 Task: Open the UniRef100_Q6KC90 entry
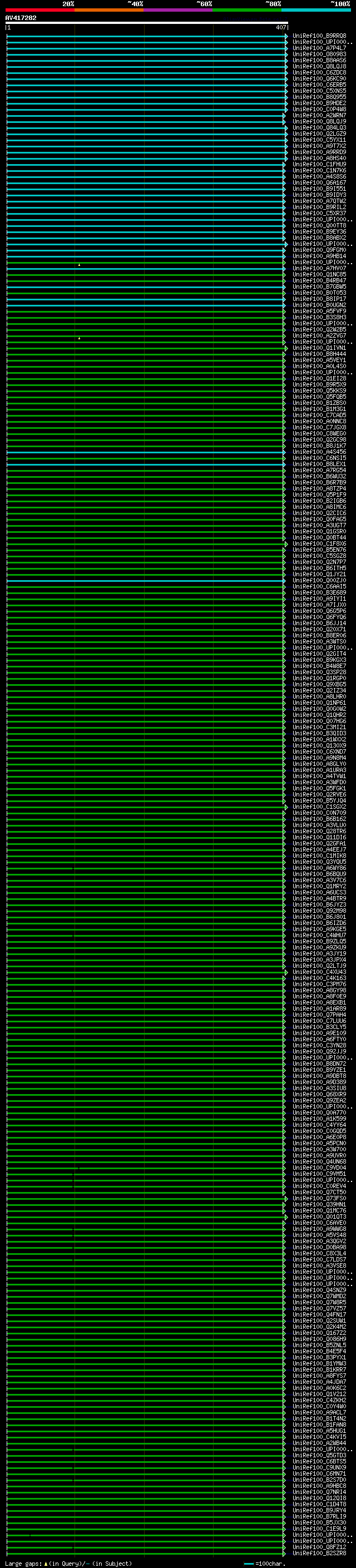click(x=319, y=78)
